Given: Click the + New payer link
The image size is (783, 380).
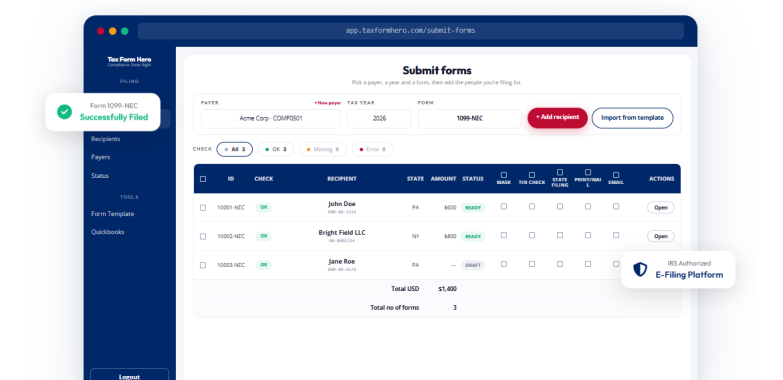Looking at the screenshot, I should tap(328, 103).
